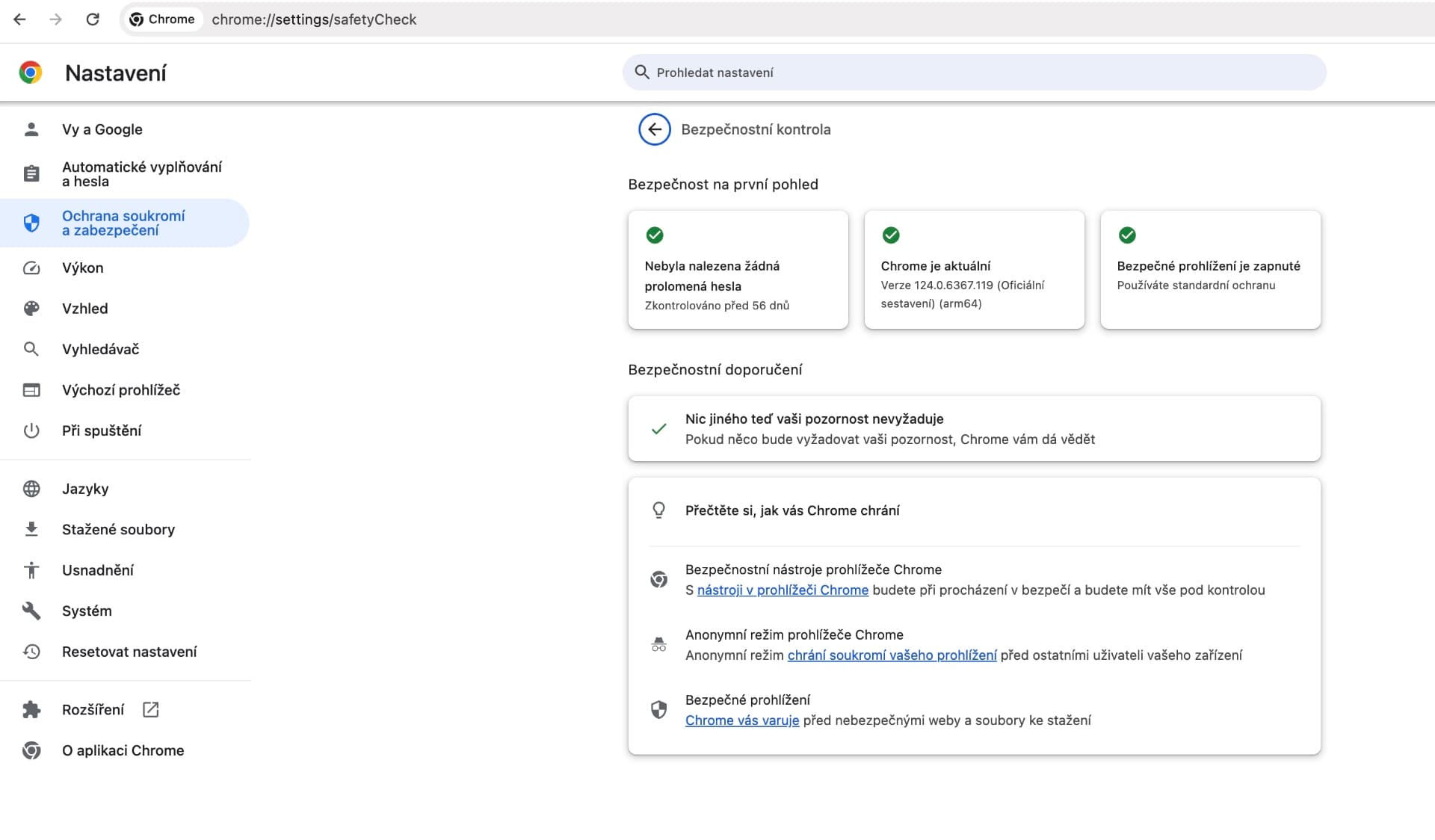
Task: Click the browser back arrow
Action: [x=20, y=19]
